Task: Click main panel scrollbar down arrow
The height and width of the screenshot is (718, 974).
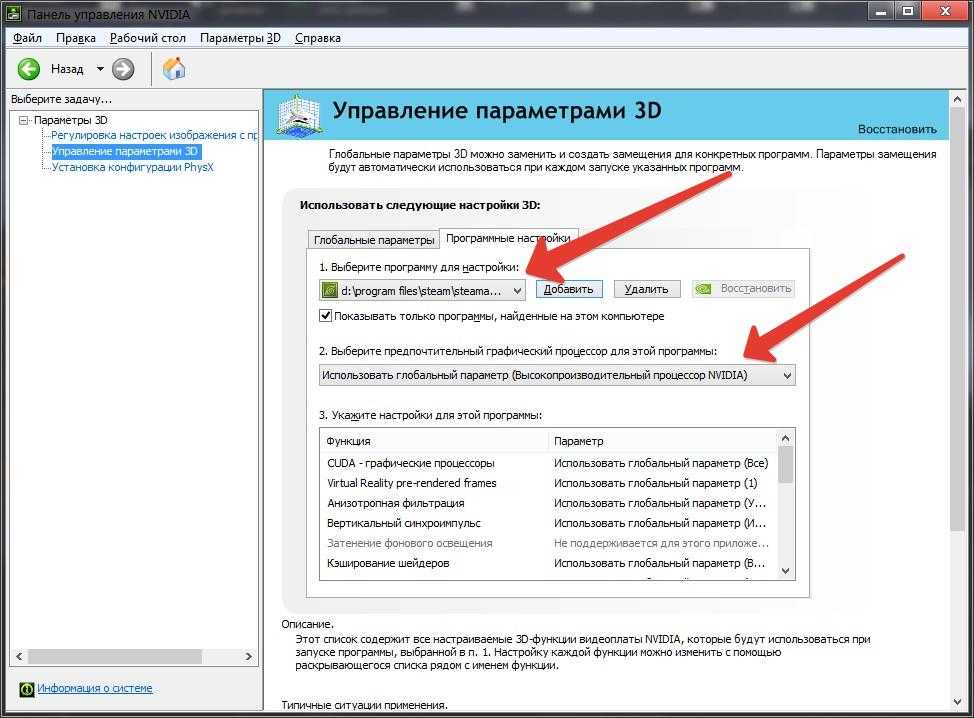Action: coord(957,702)
